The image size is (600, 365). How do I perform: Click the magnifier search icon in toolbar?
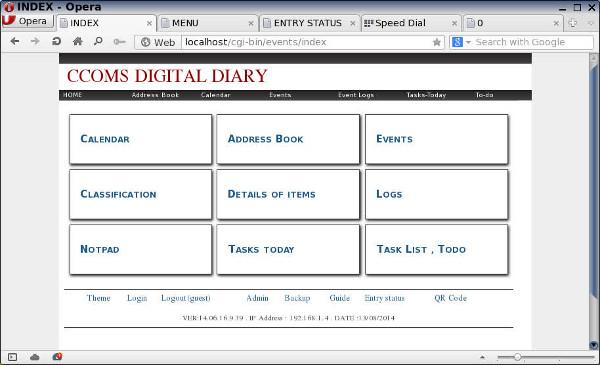[98, 41]
